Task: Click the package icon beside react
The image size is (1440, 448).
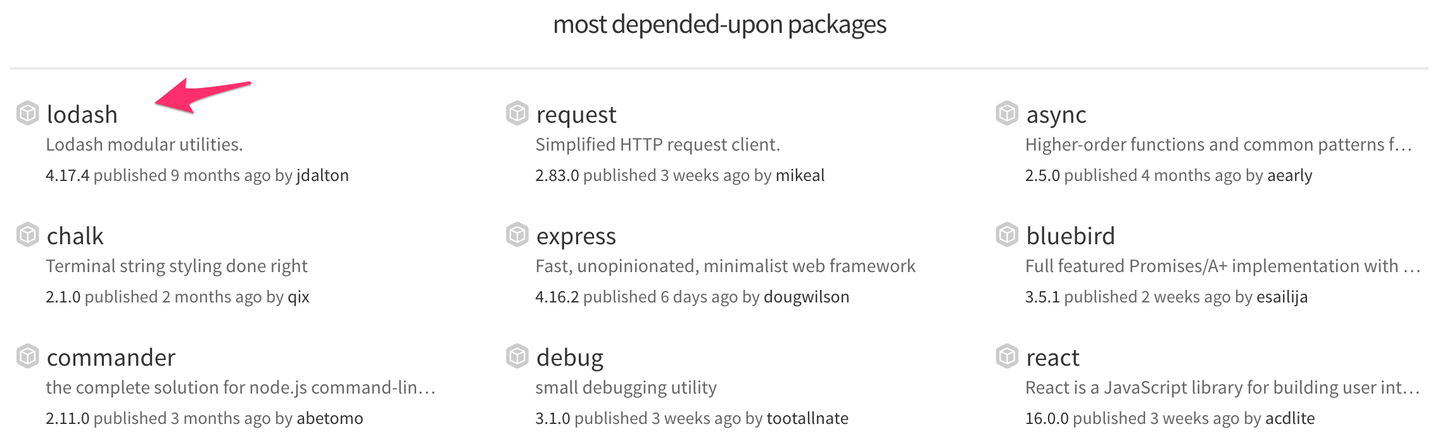Action: [x=1007, y=357]
